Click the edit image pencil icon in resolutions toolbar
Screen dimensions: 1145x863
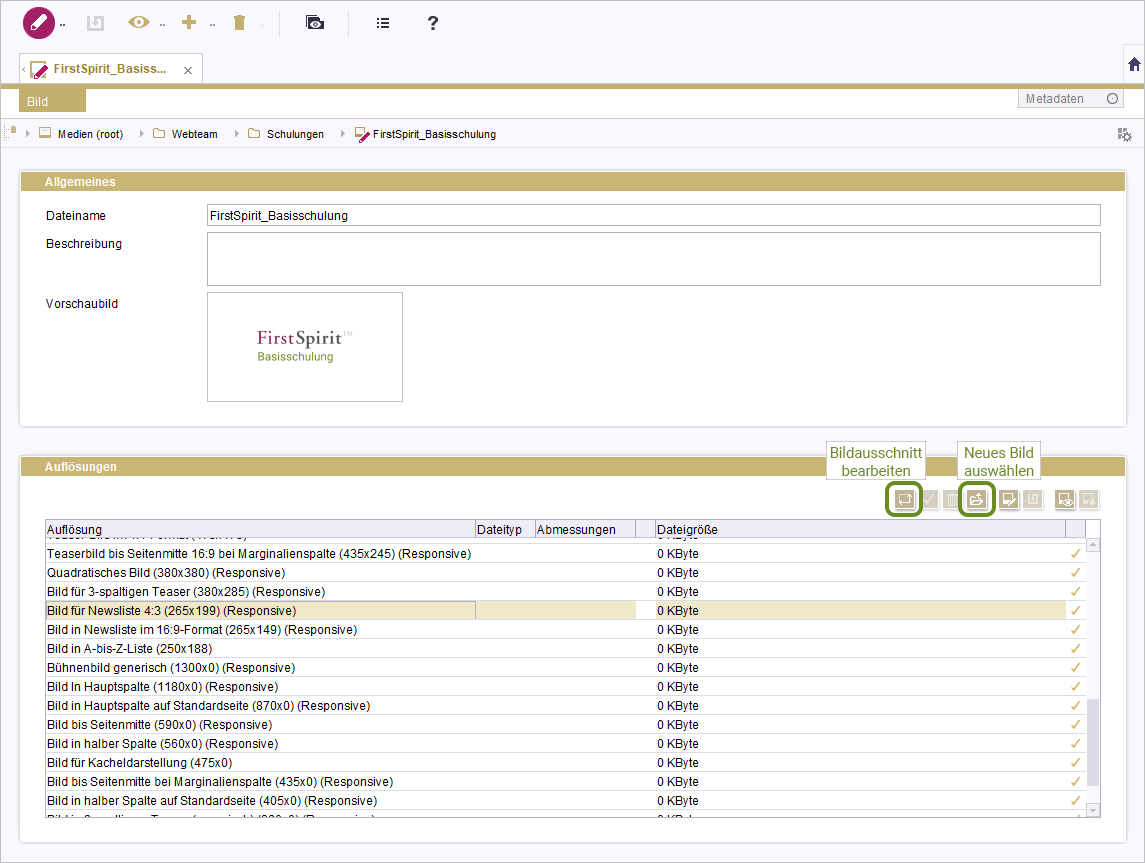pyautogui.click(x=1009, y=499)
